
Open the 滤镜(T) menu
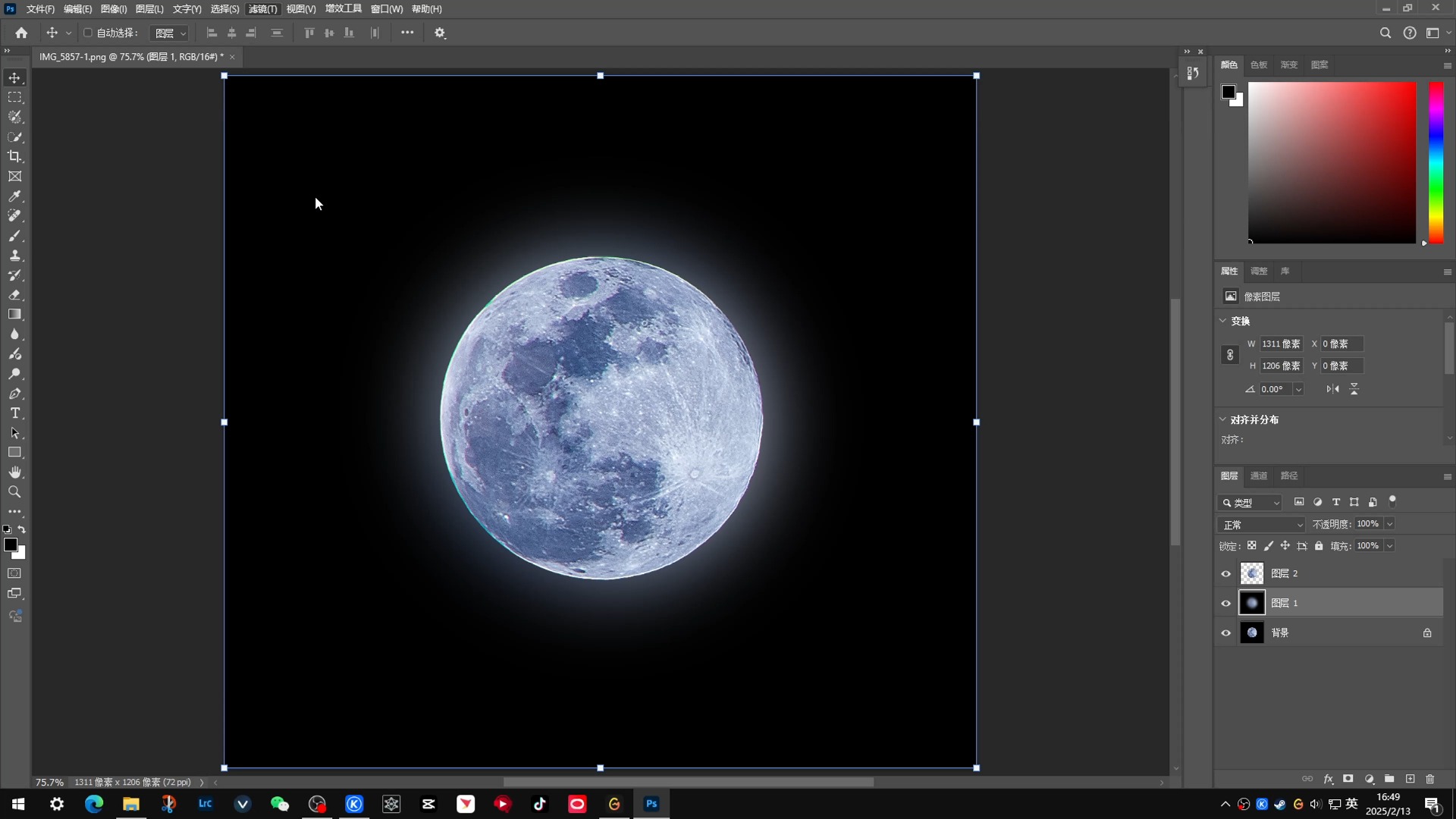[263, 9]
